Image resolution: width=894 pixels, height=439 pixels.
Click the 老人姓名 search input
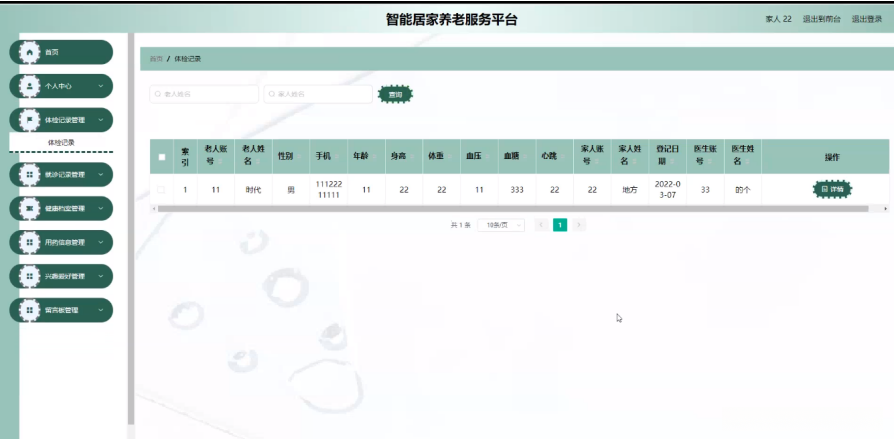[204, 94]
